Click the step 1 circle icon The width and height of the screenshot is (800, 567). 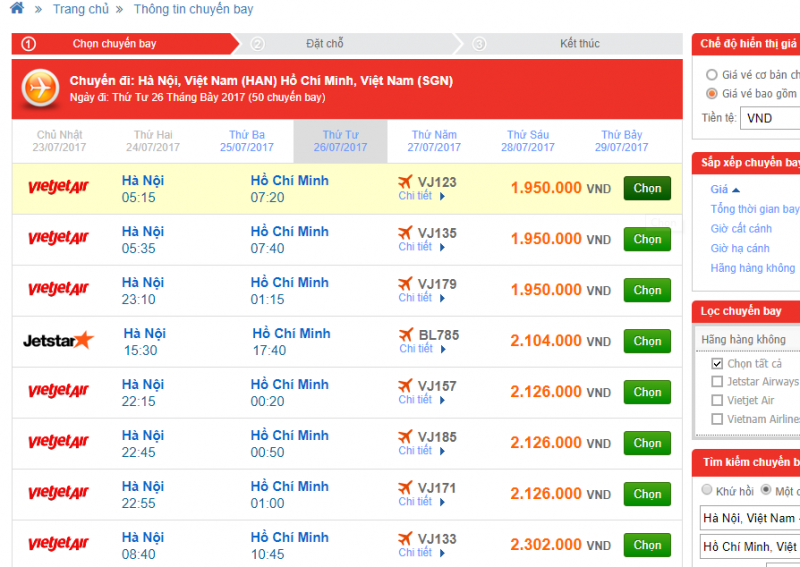29,44
